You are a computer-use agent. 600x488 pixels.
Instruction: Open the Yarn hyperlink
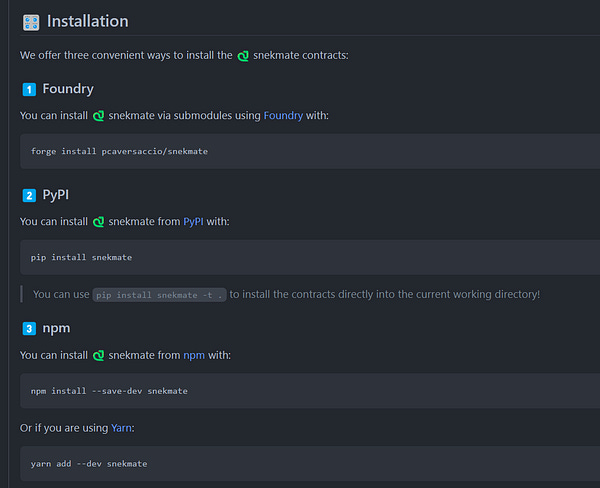pos(121,428)
